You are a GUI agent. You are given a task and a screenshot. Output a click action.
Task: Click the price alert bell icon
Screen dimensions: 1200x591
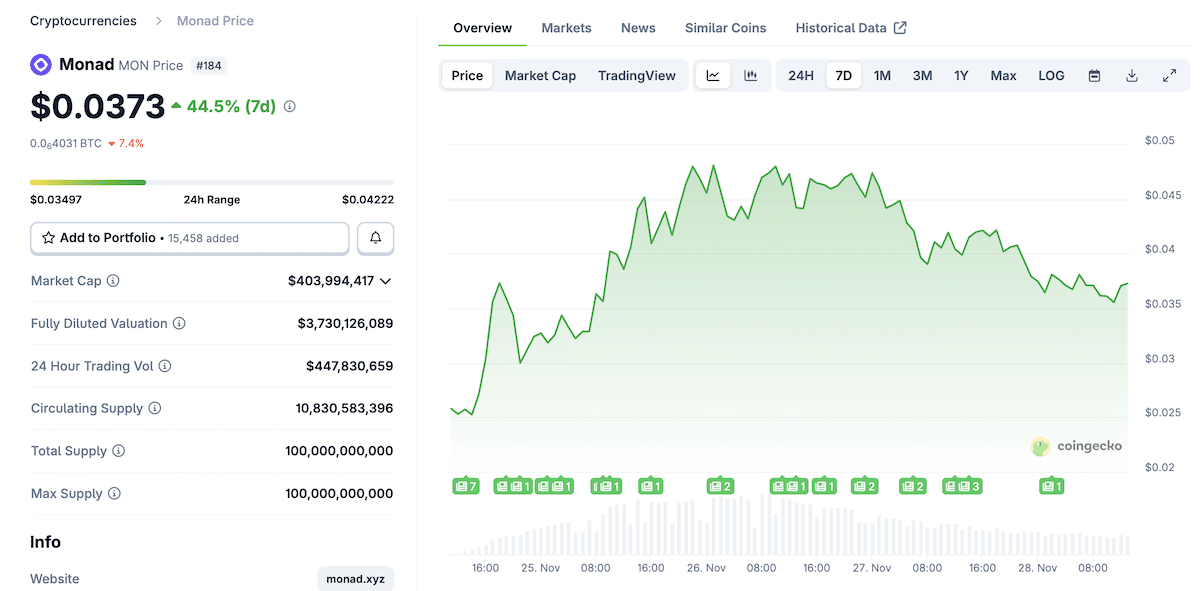pyautogui.click(x=376, y=238)
